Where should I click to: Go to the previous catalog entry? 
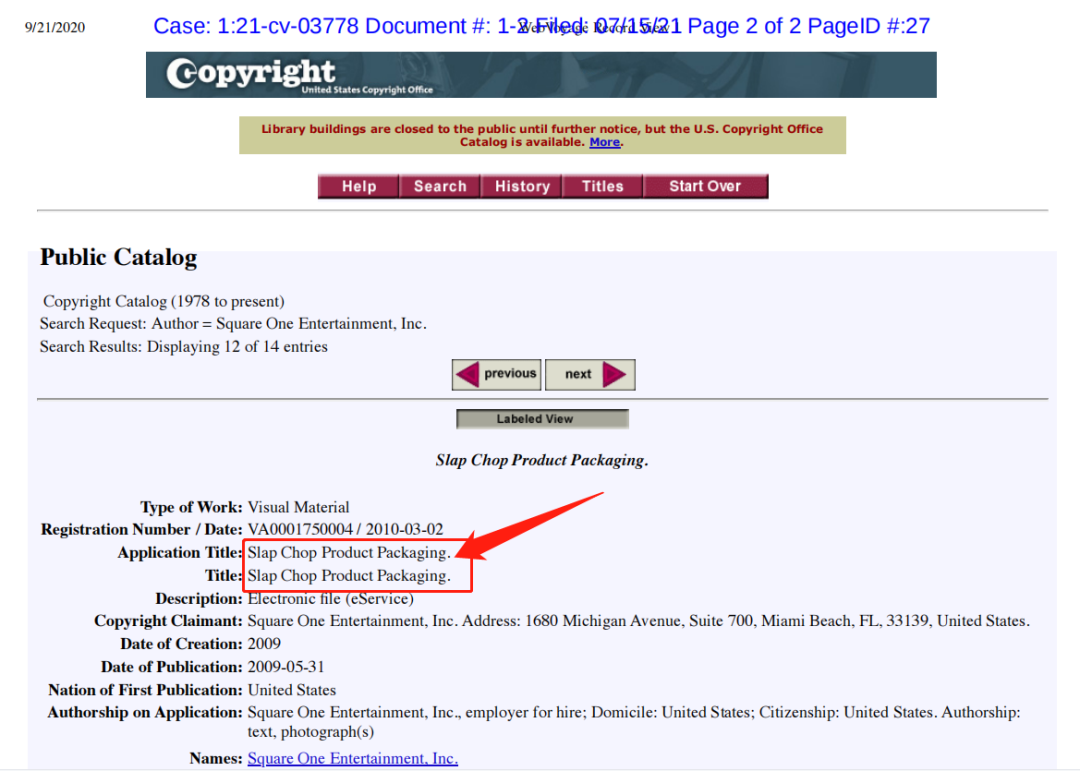point(497,374)
